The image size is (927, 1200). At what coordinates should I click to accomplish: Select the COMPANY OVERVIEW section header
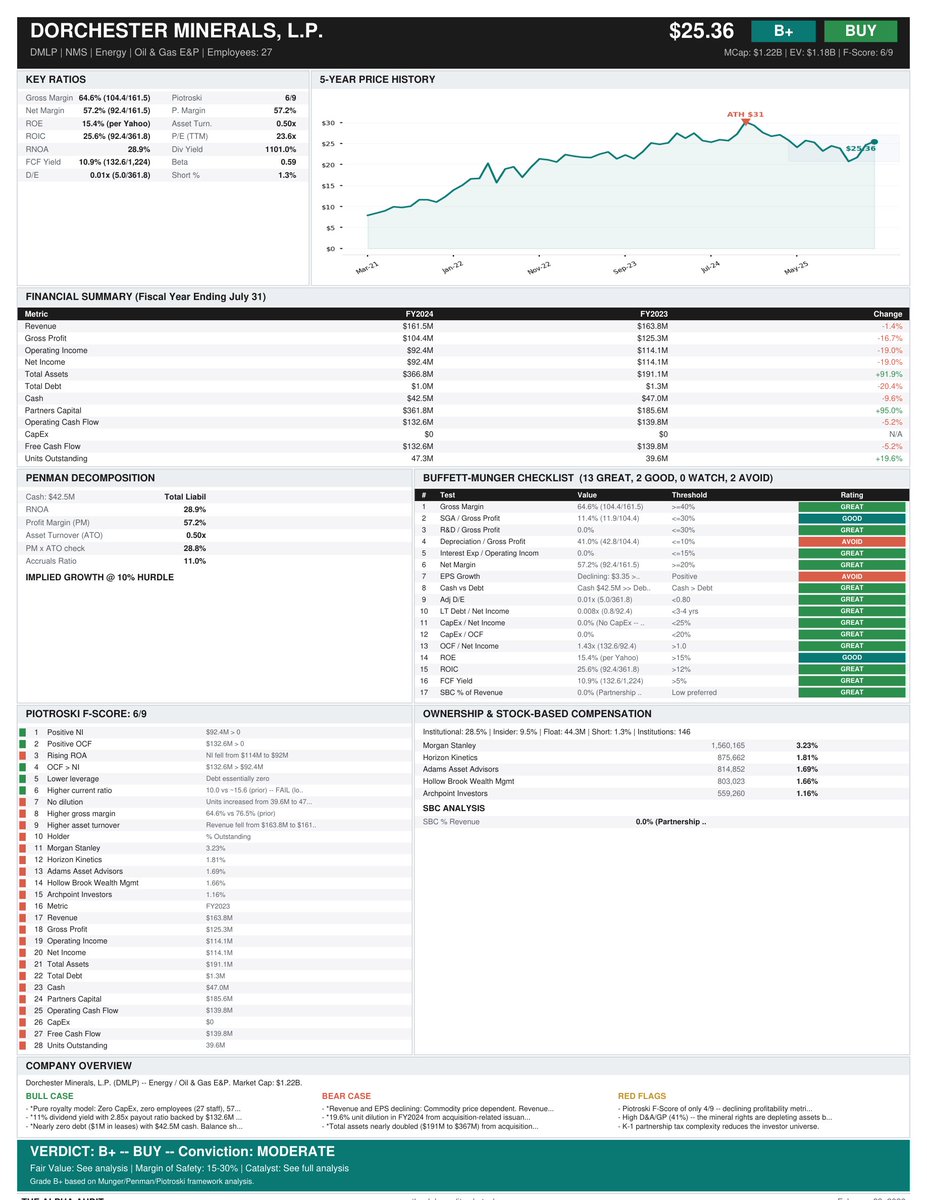[78, 1066]
